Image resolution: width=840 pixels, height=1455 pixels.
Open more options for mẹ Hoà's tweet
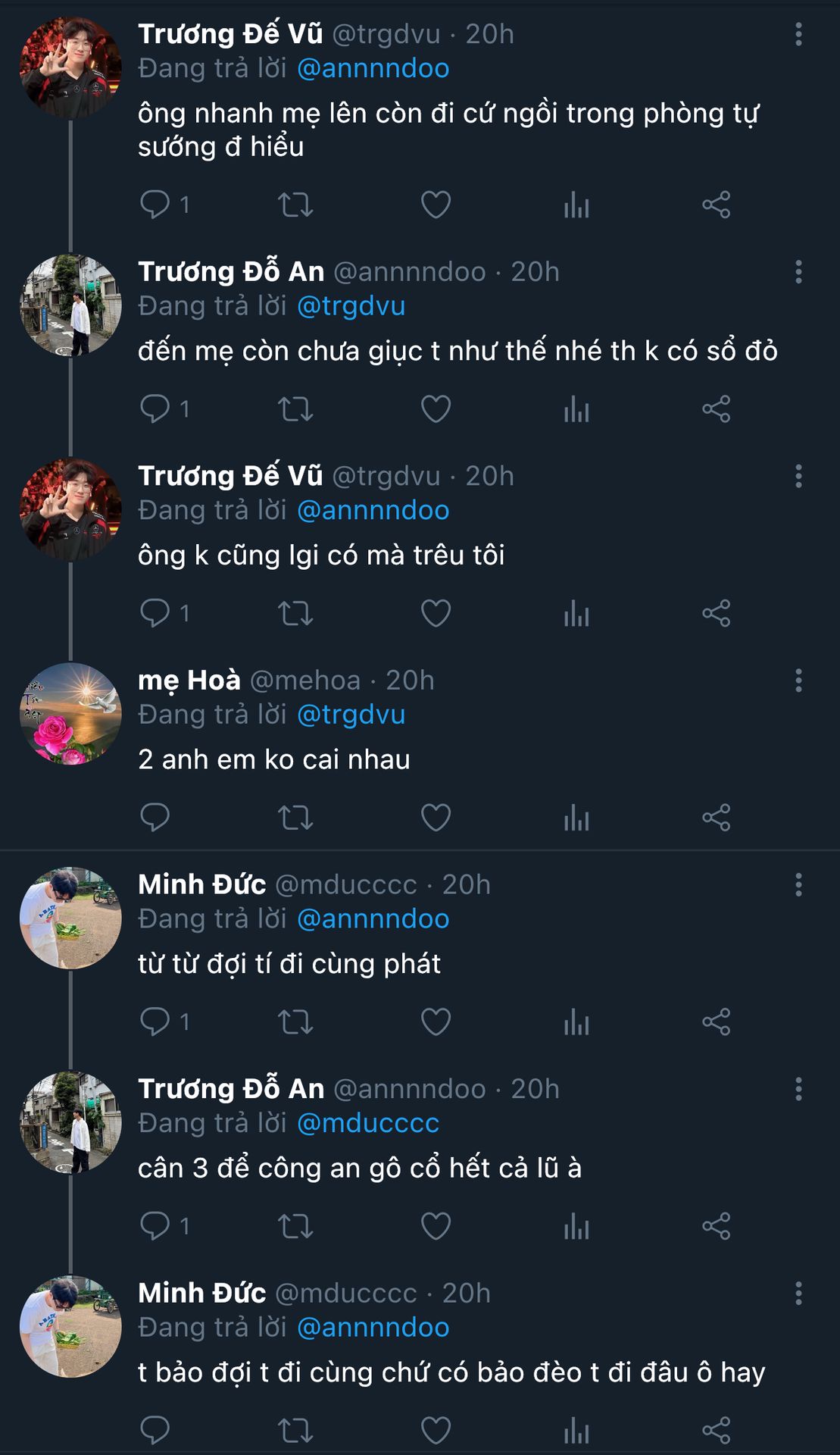pyautogui.click(x=798, y=681)
